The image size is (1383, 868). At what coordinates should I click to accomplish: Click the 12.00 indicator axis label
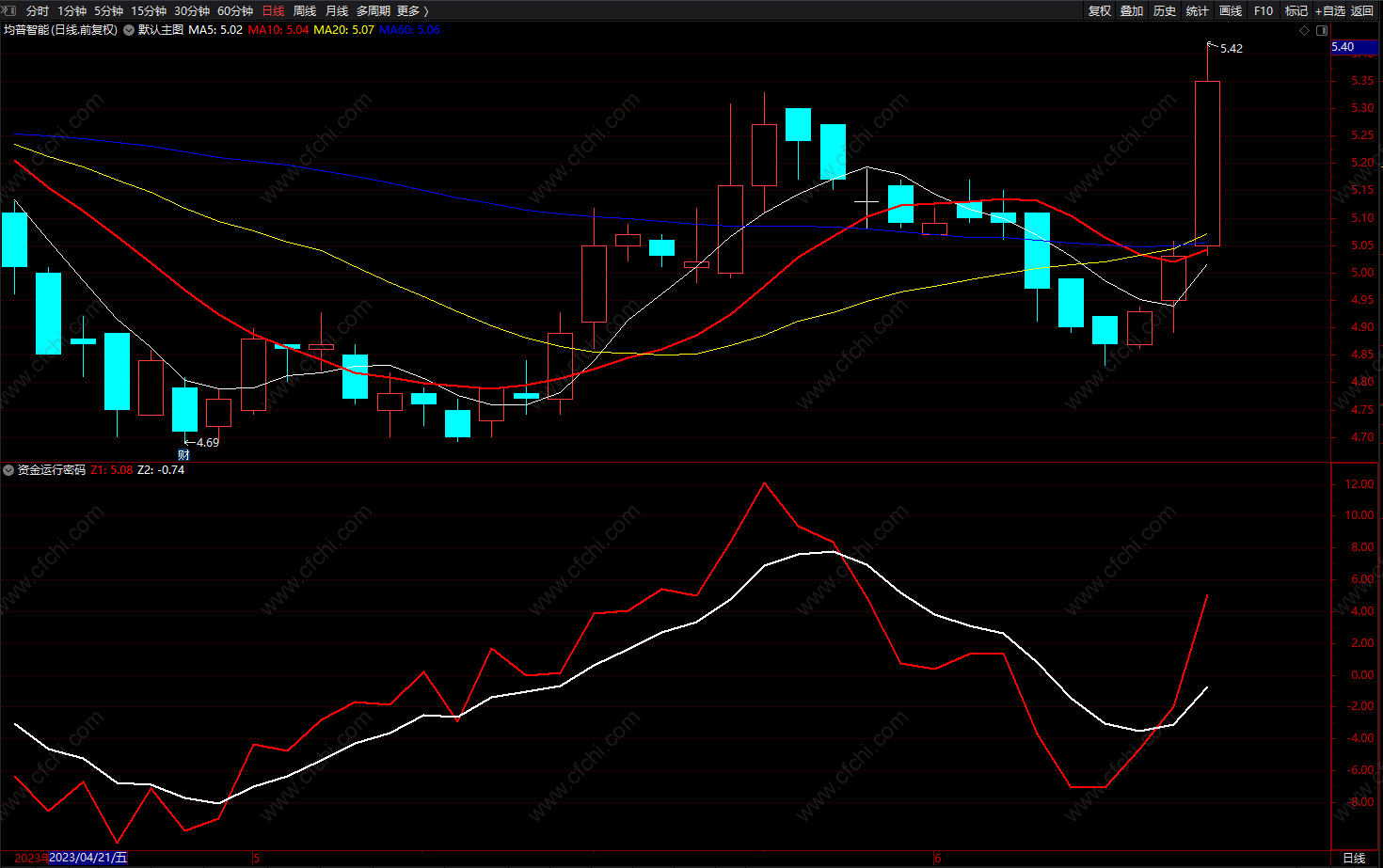click(1359, 484)
